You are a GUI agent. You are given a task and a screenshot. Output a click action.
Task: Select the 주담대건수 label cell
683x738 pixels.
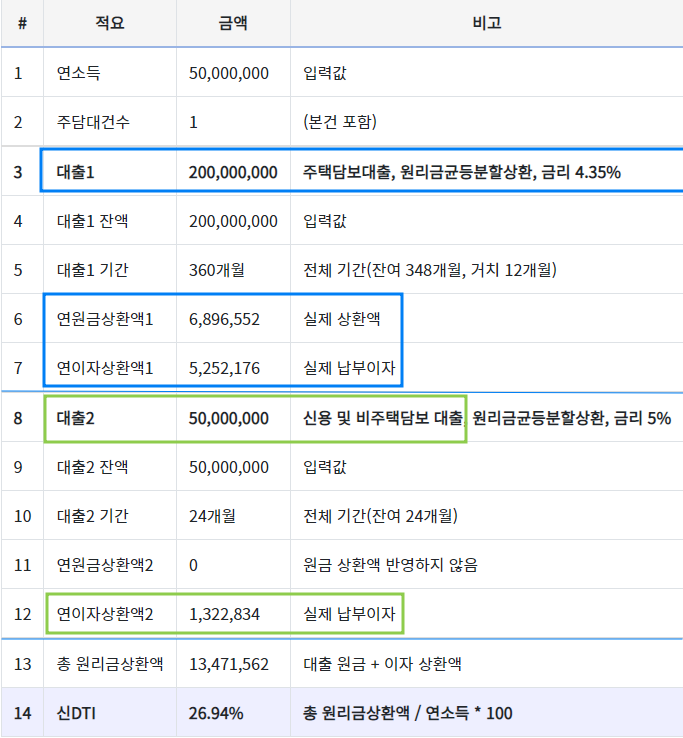coord(93,122)
